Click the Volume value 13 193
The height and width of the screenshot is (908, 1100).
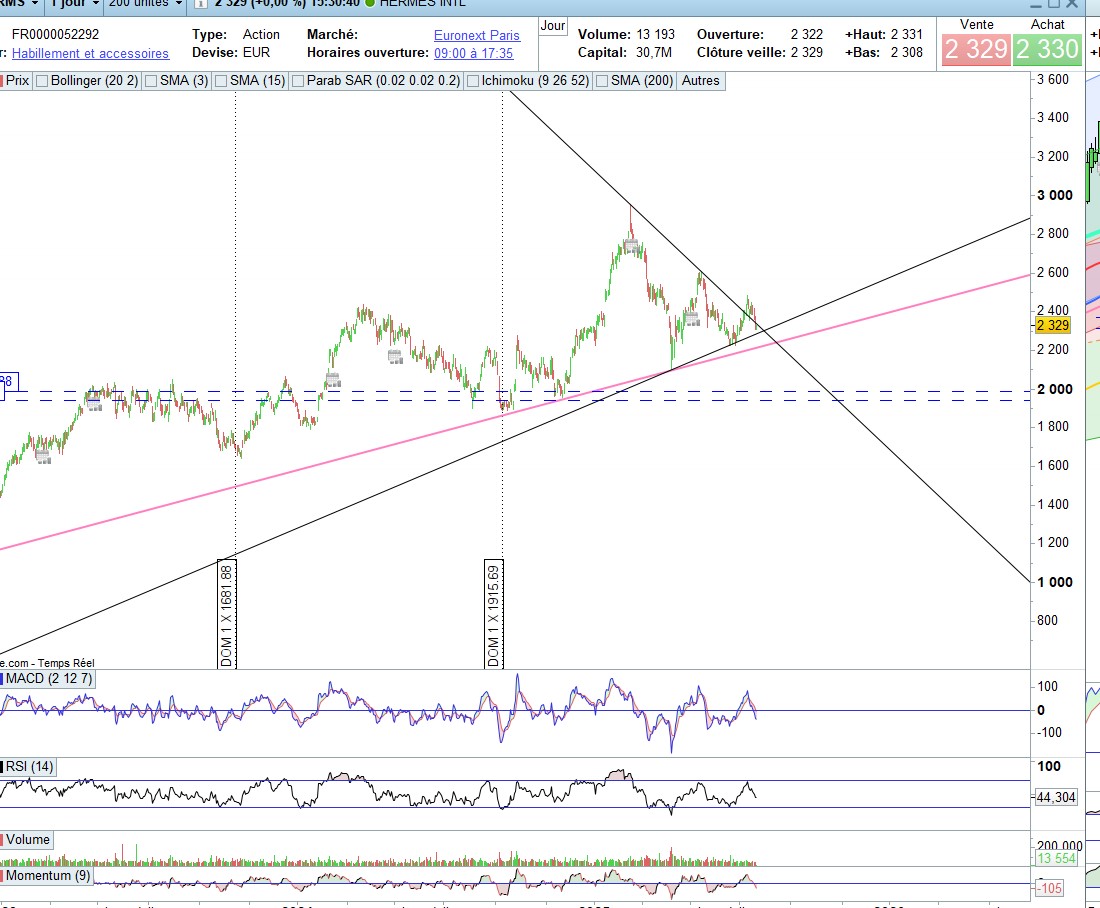(x=655, y=34)
